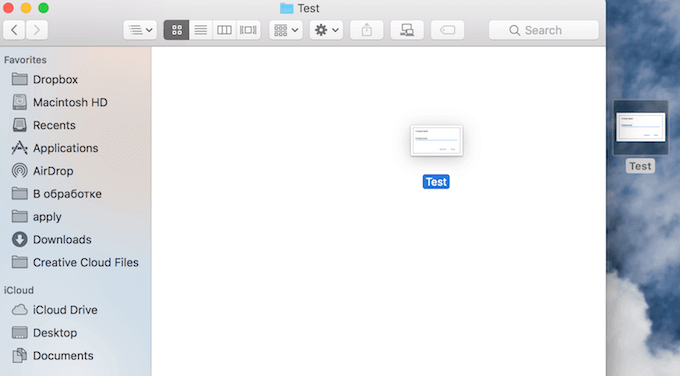Select the Test thumbnail on the desktop

point(641,128)
